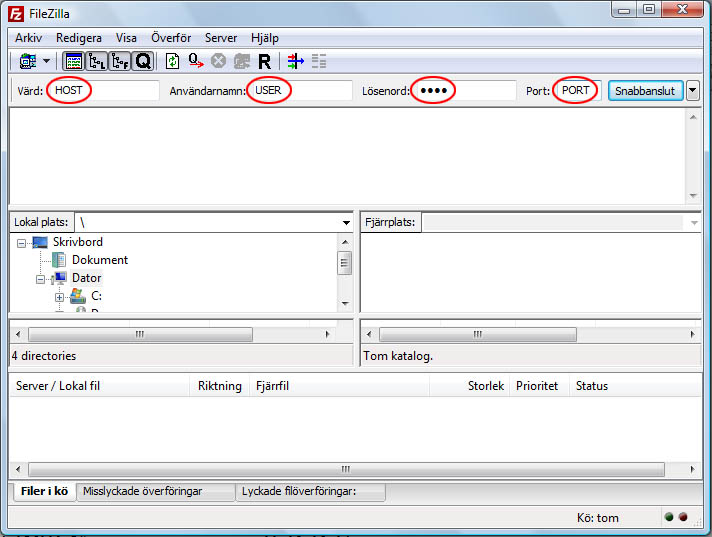Click local tree scroll up arrow
Viewport: 712px width, 537px height.
345,242
